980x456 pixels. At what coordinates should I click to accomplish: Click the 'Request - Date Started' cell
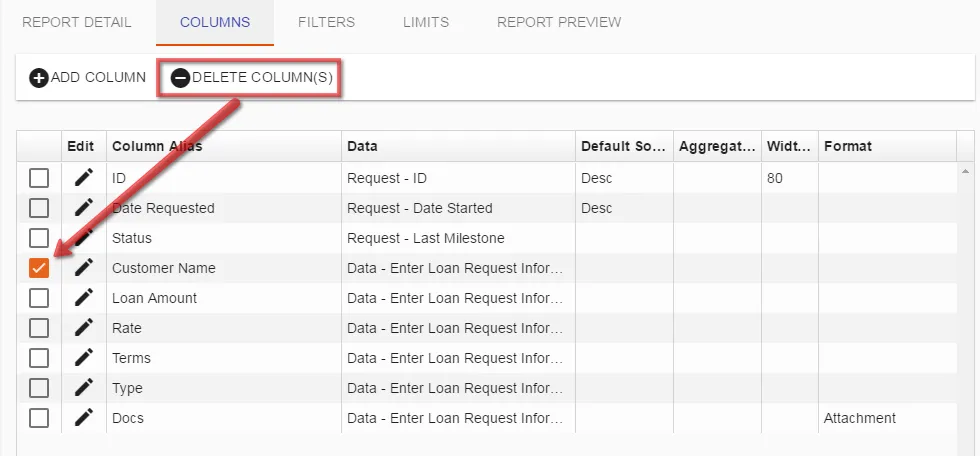458,208
